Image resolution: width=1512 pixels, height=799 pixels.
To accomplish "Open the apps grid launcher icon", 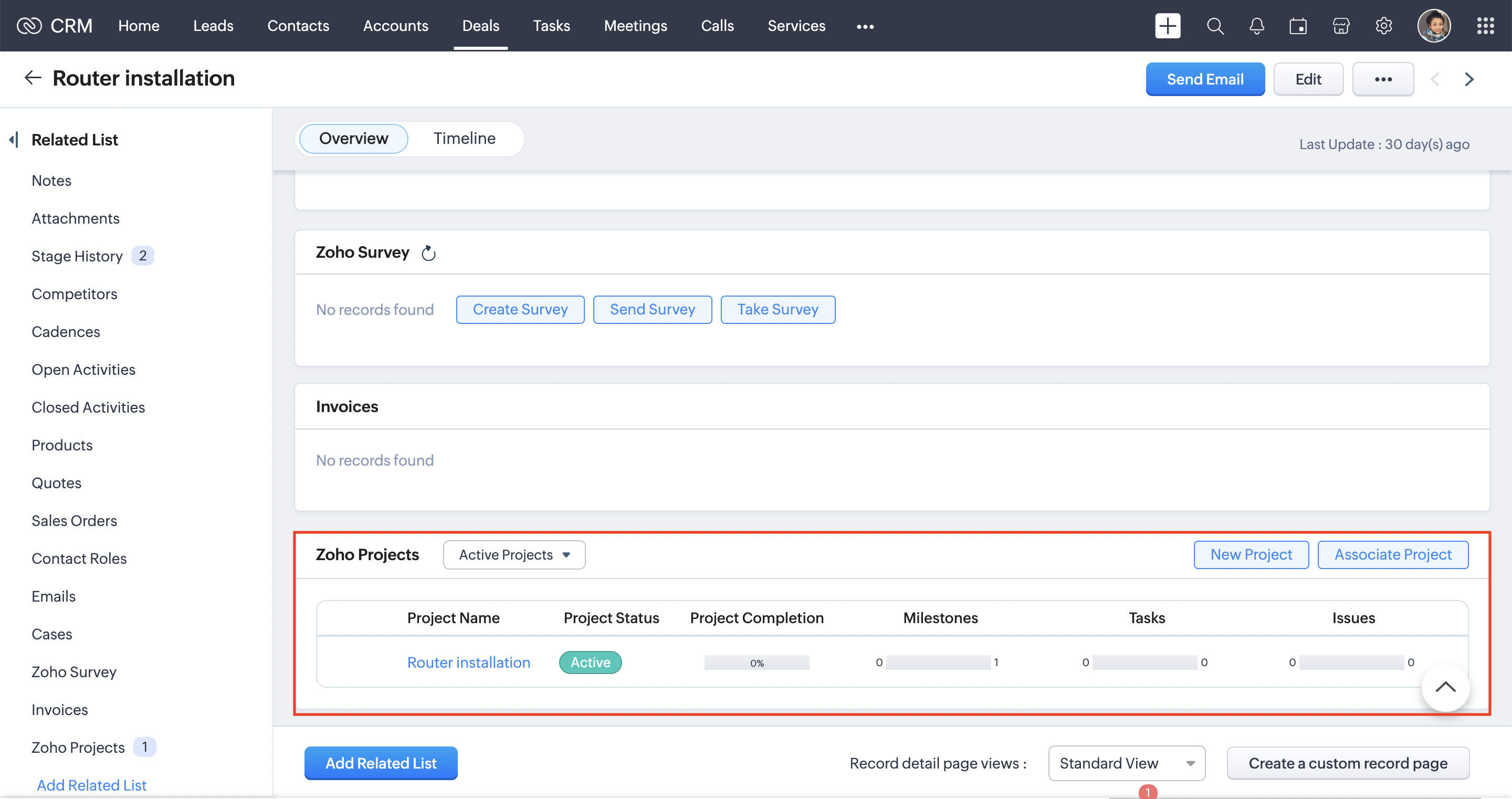I will coord(1485,26).
